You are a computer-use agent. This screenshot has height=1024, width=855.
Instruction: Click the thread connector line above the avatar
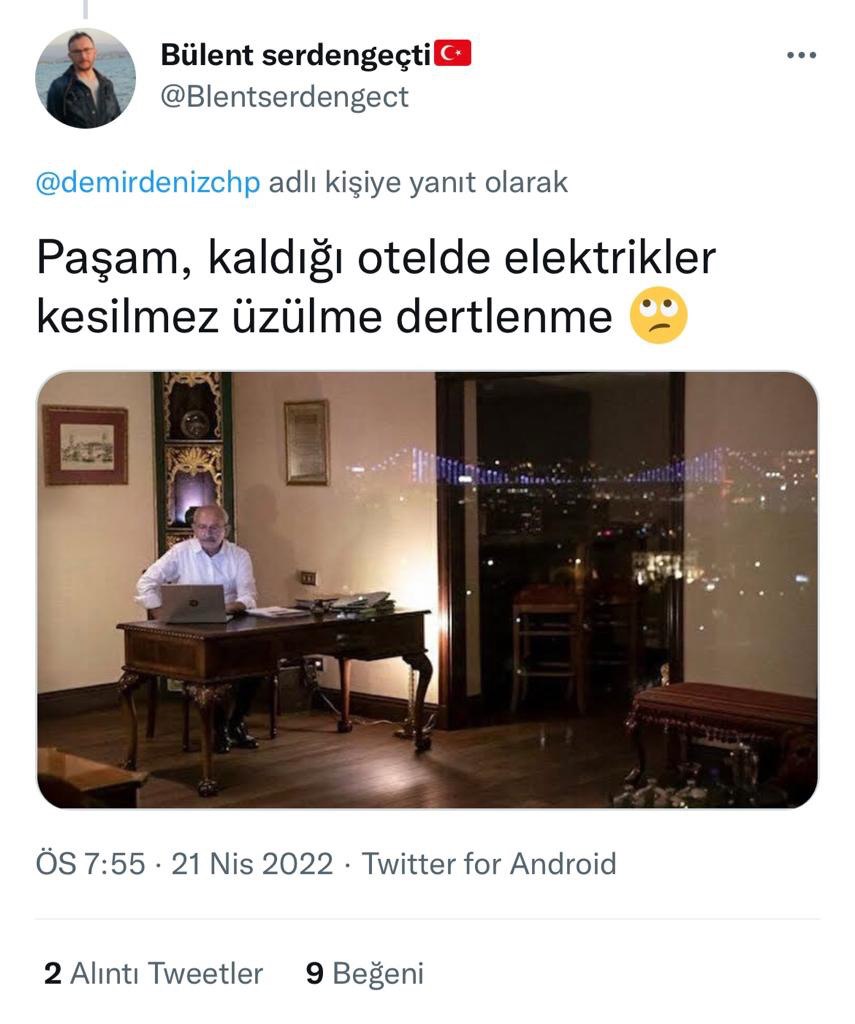coord(85,8)
